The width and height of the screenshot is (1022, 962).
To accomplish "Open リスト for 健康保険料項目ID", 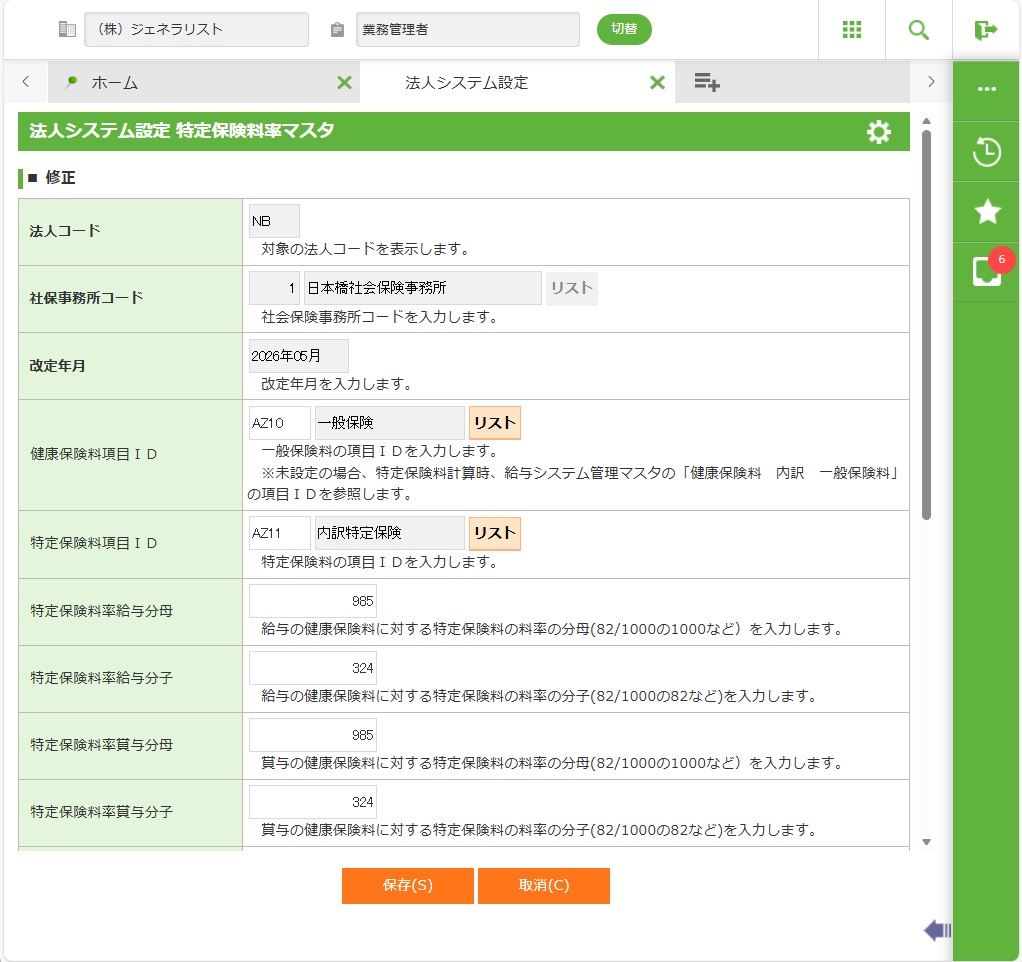I will [494, 423].
